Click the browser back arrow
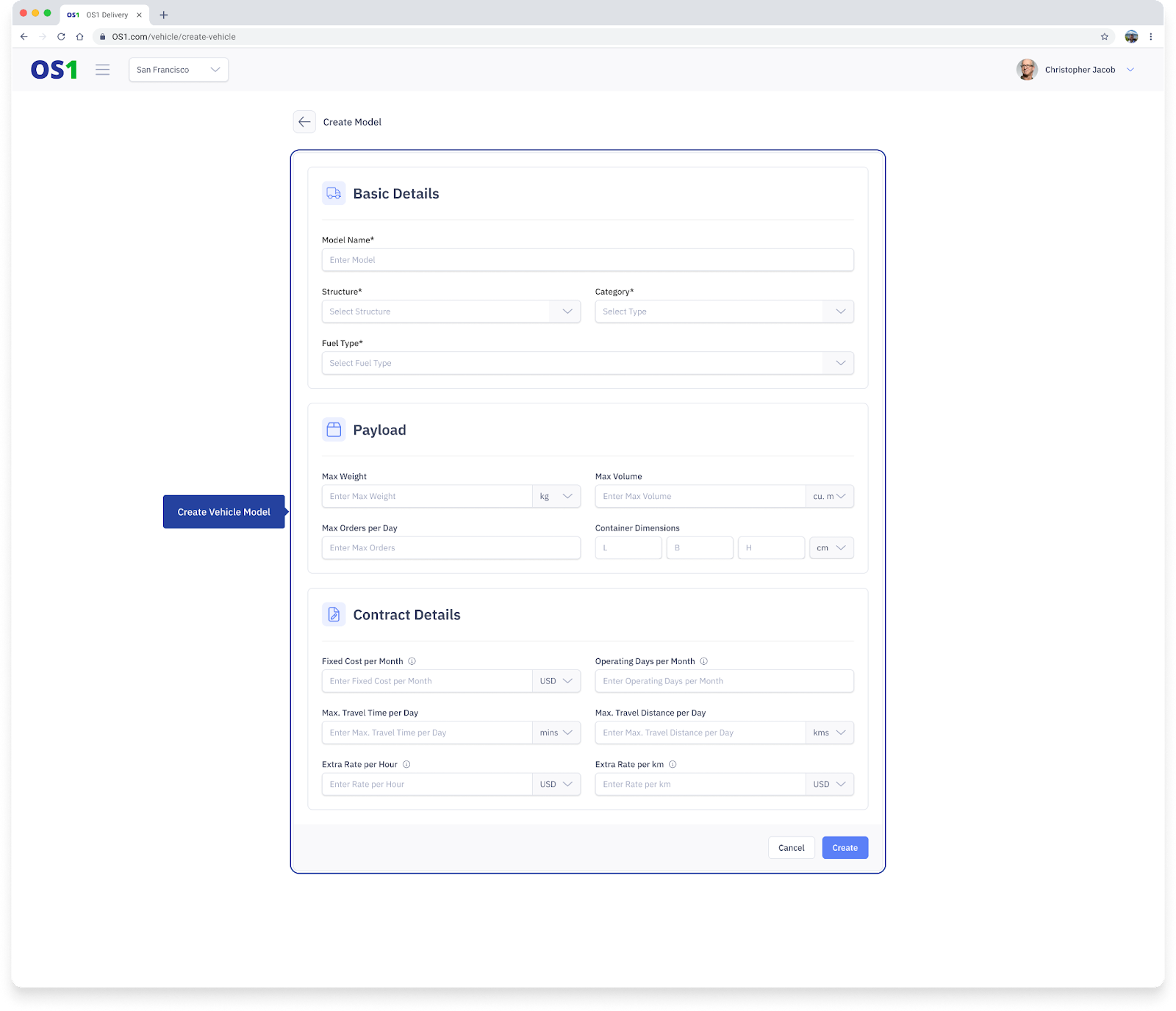This screenshot has height=1011, width=1176. tap(24, 37)
